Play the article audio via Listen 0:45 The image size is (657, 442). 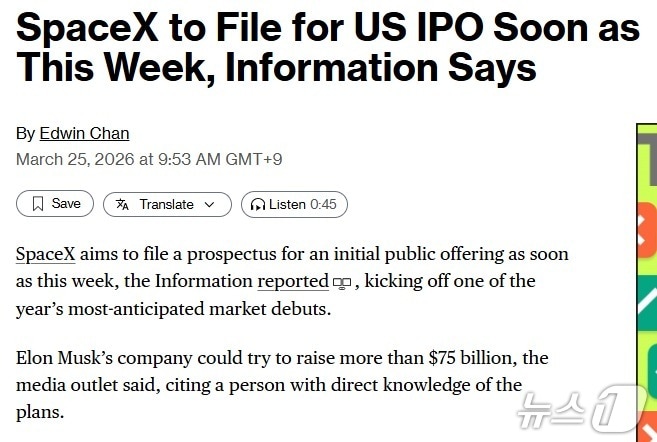(x=302, y=204)
